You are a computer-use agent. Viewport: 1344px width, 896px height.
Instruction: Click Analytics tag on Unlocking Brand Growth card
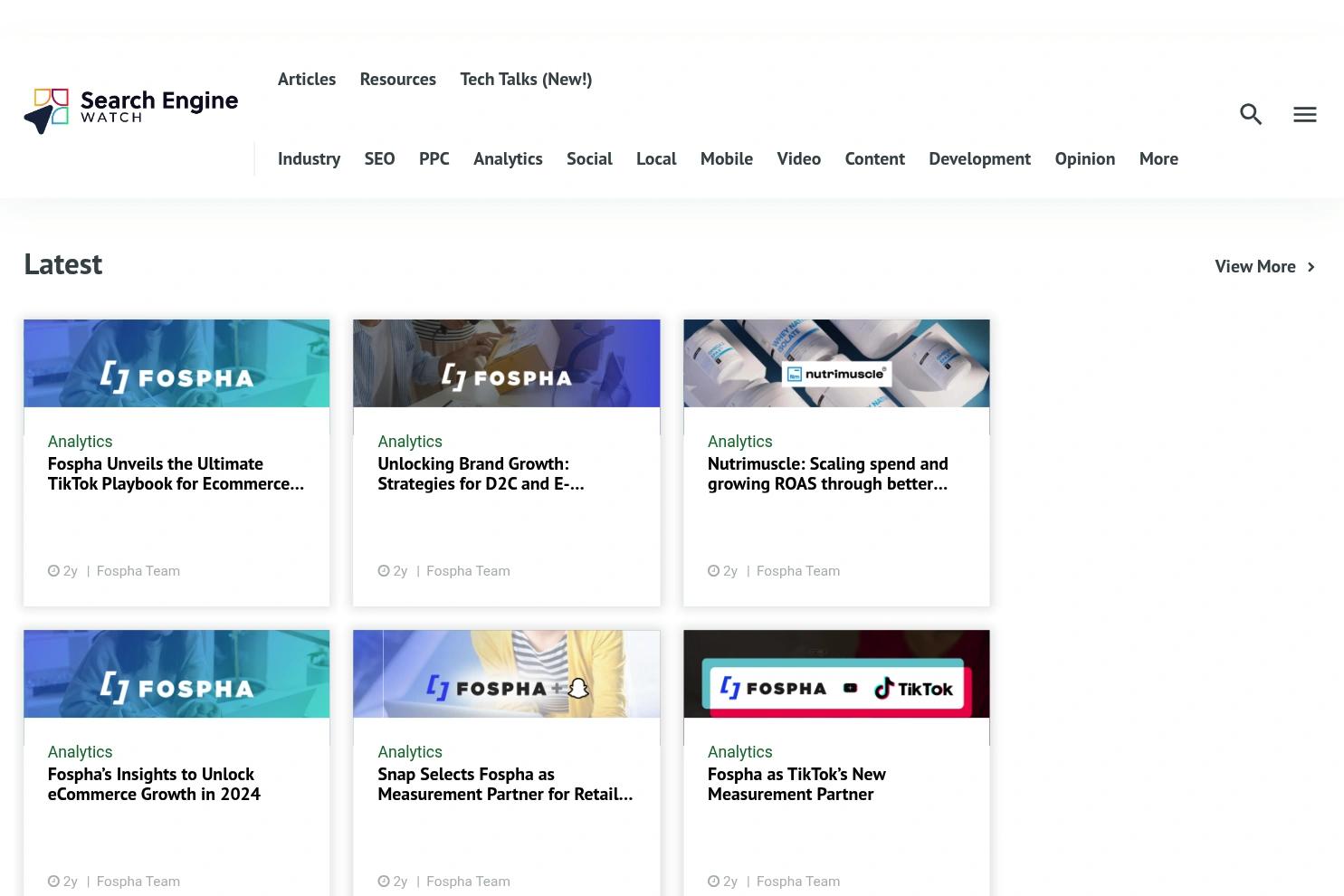pyautogui.click(x=410, y=442)
